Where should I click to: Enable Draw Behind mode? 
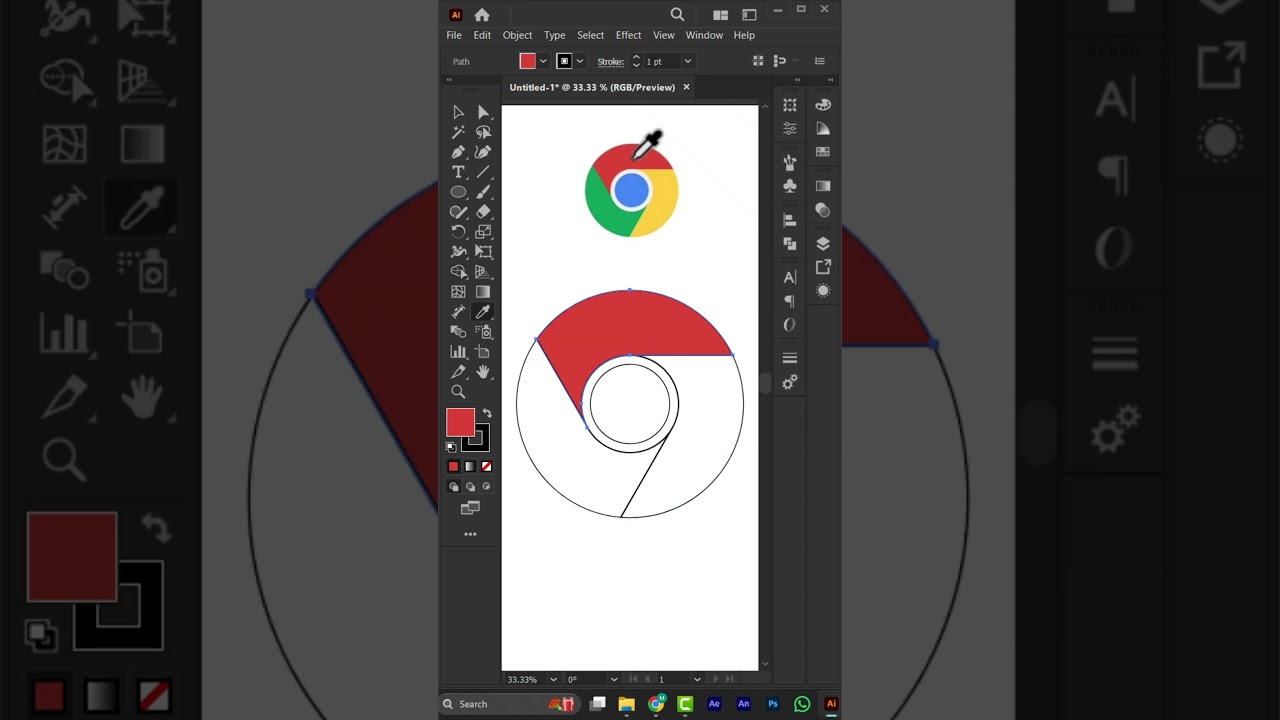pos(470,487)
